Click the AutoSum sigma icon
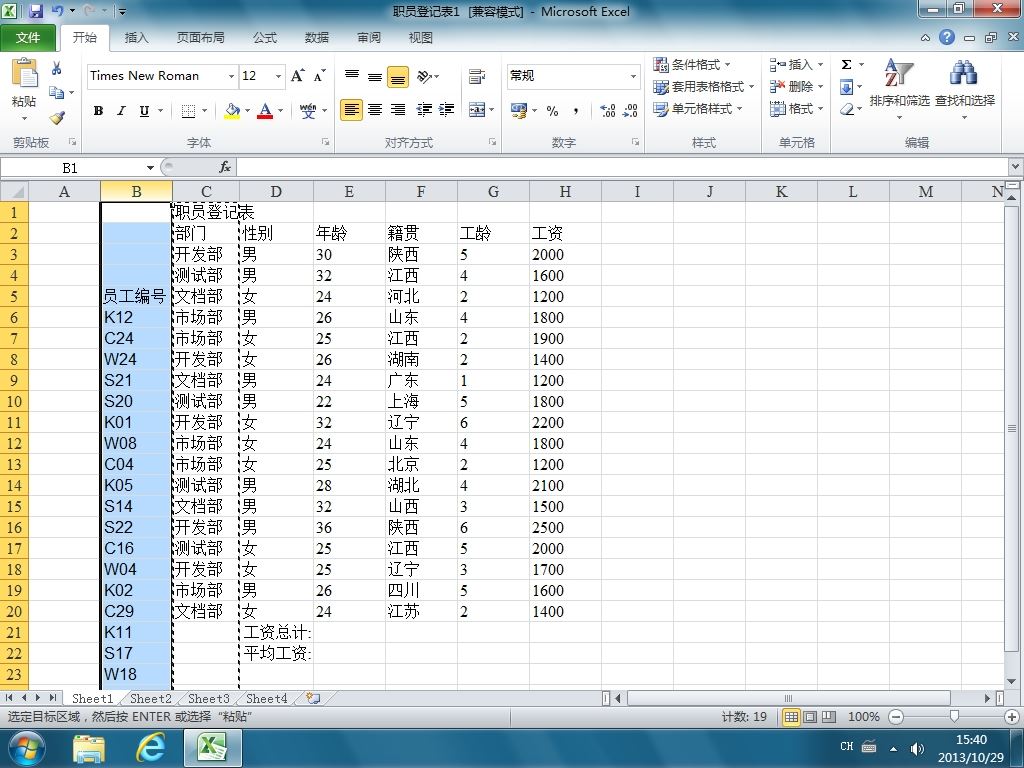Viewport: 1024px width, 768px height. pyautogui.click(x=846, y=64)
